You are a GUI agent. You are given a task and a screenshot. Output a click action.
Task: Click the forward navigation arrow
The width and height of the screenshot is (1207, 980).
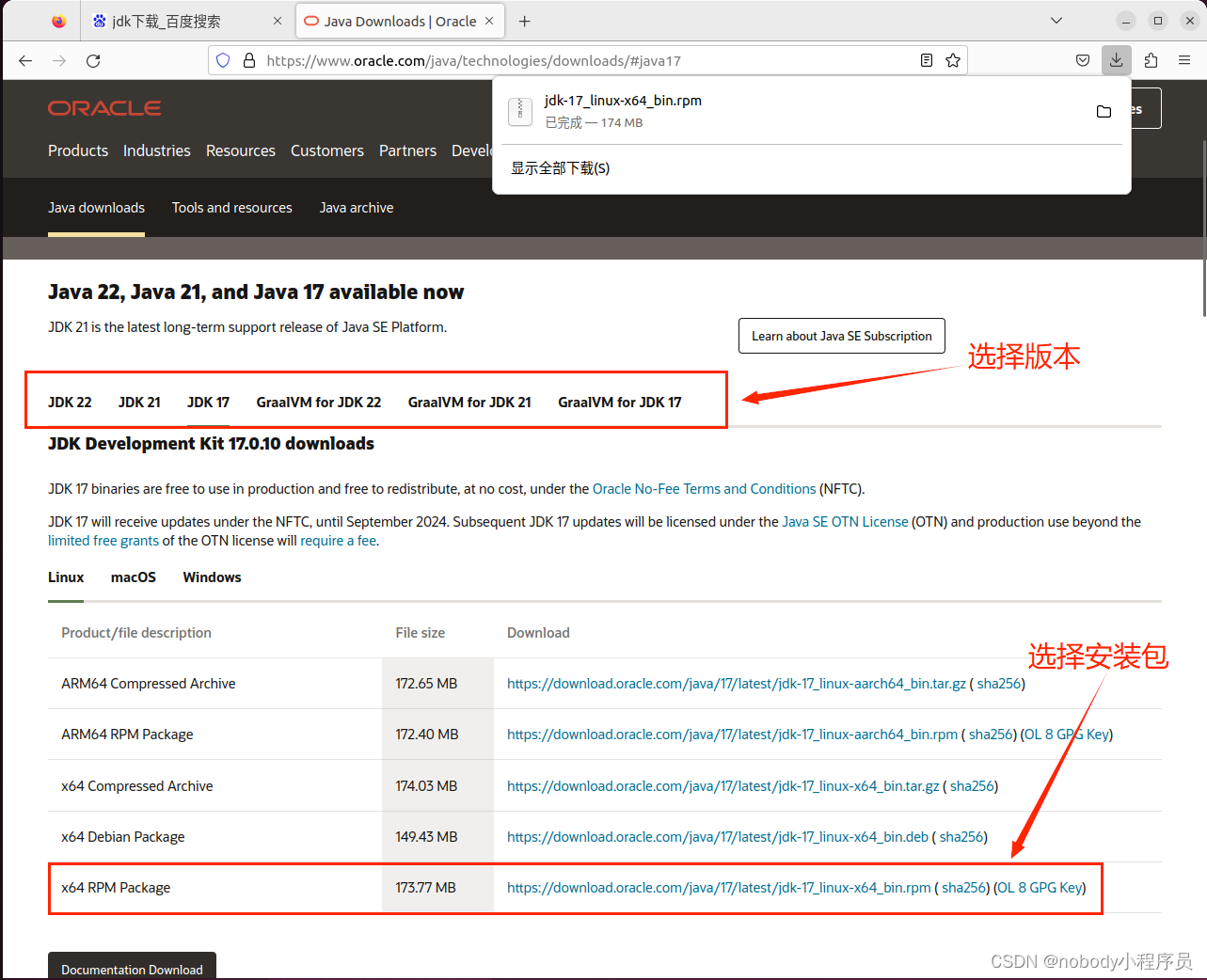[x=59, y=60]
